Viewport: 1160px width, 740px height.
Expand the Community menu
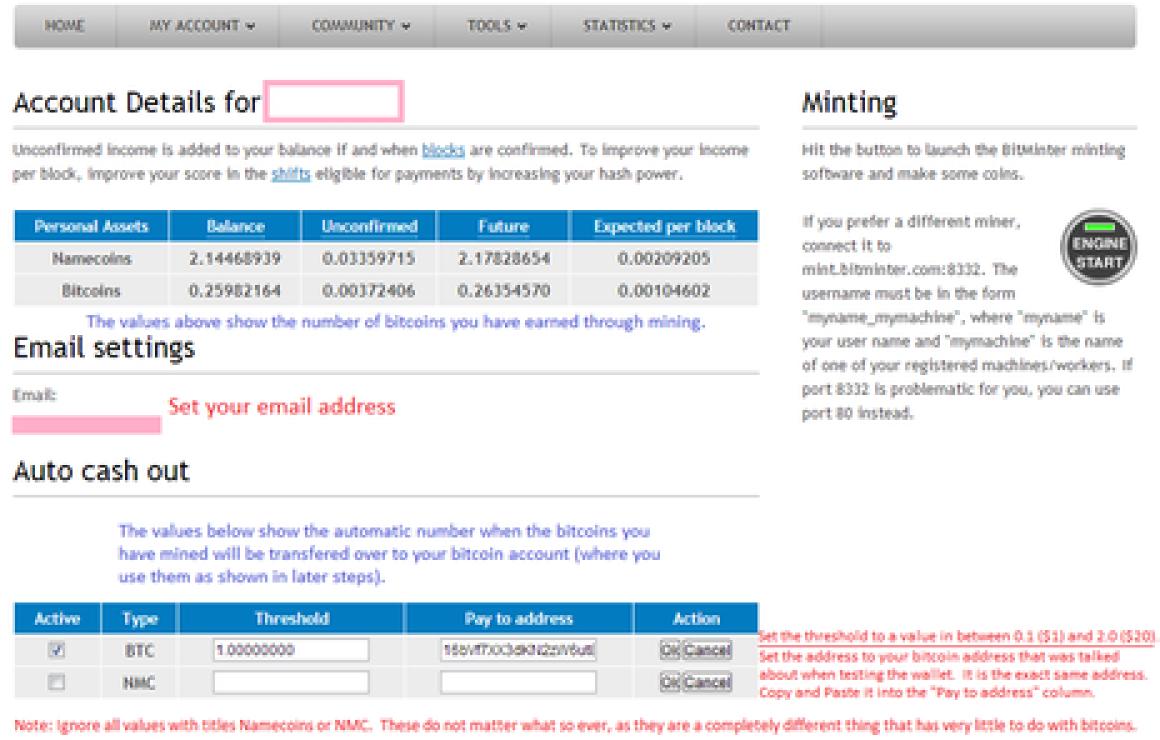coord(360,26)
